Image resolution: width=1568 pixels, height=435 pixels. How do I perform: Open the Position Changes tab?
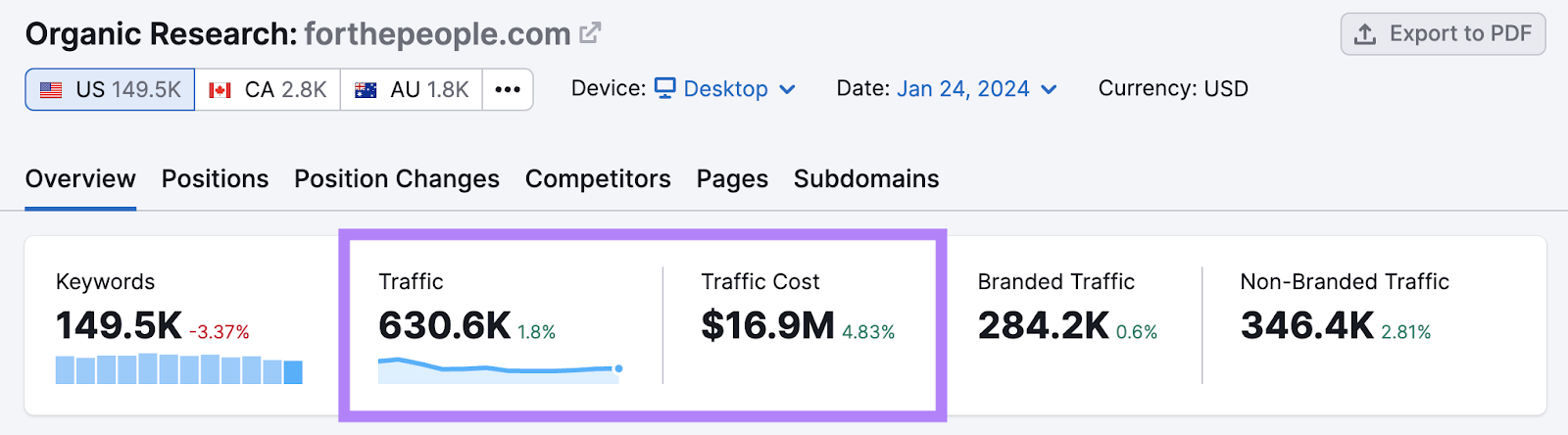coord(397,179)
